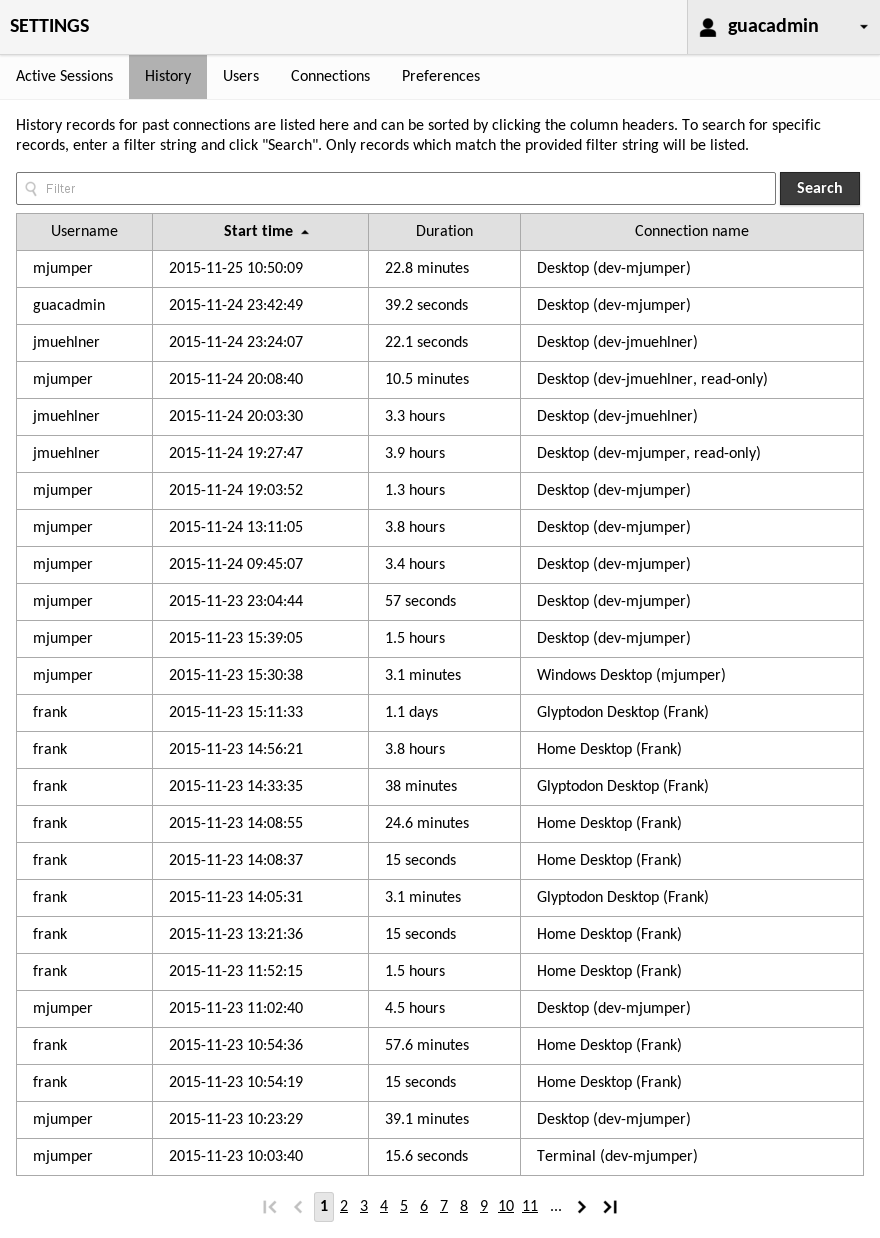880x1238 pixels.
Task: Open page 11 of history
Action: pyautogui.click(x=530, y=1206)
